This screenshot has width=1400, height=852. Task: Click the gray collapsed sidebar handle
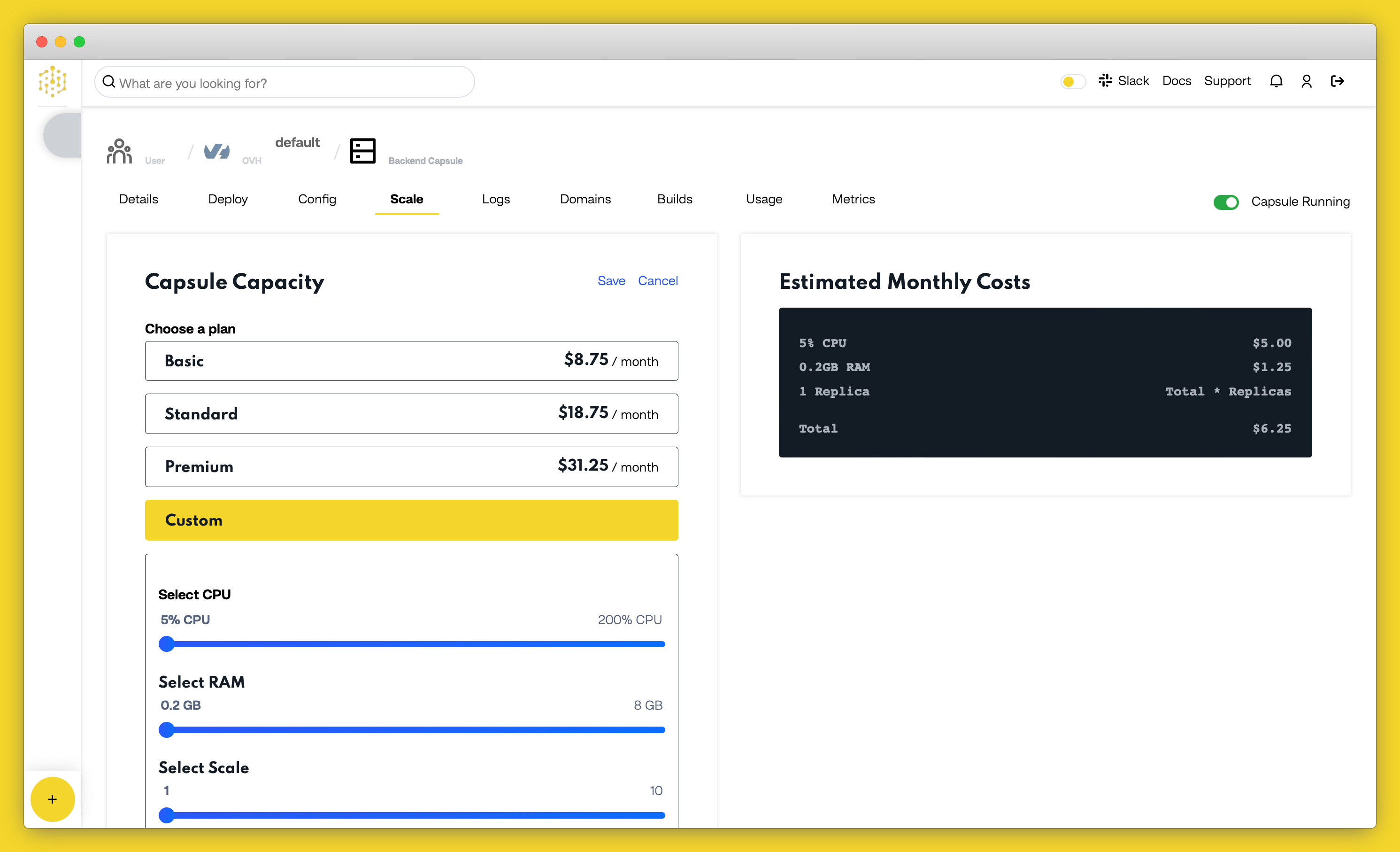point(63,135)
